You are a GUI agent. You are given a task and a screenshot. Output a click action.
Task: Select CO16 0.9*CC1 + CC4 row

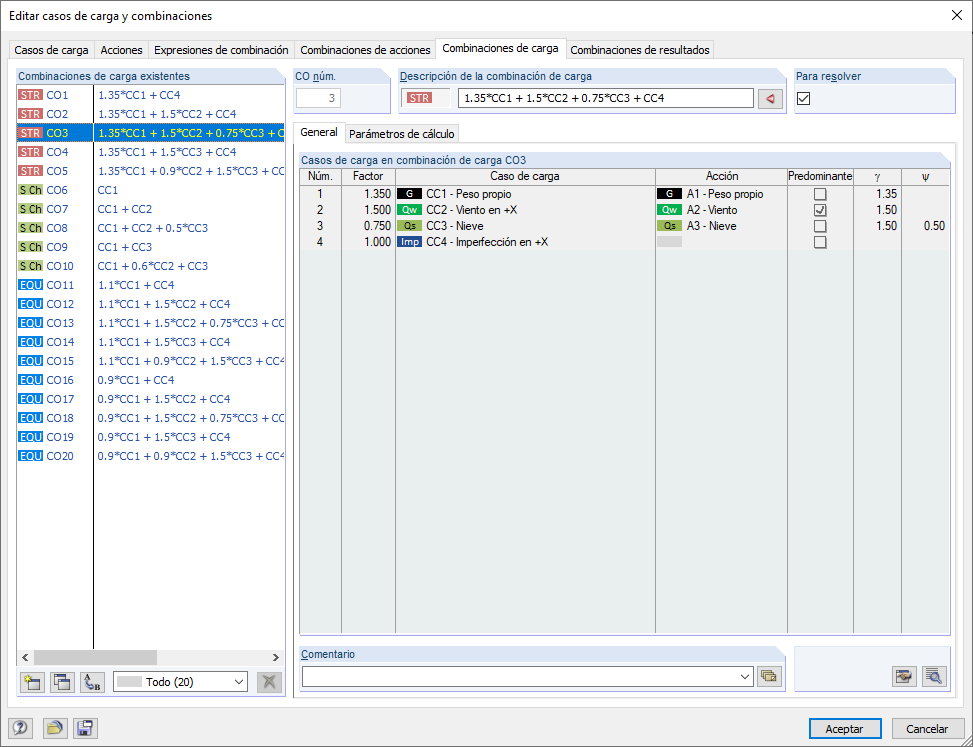pyautogui.click(x=151, y=380)
